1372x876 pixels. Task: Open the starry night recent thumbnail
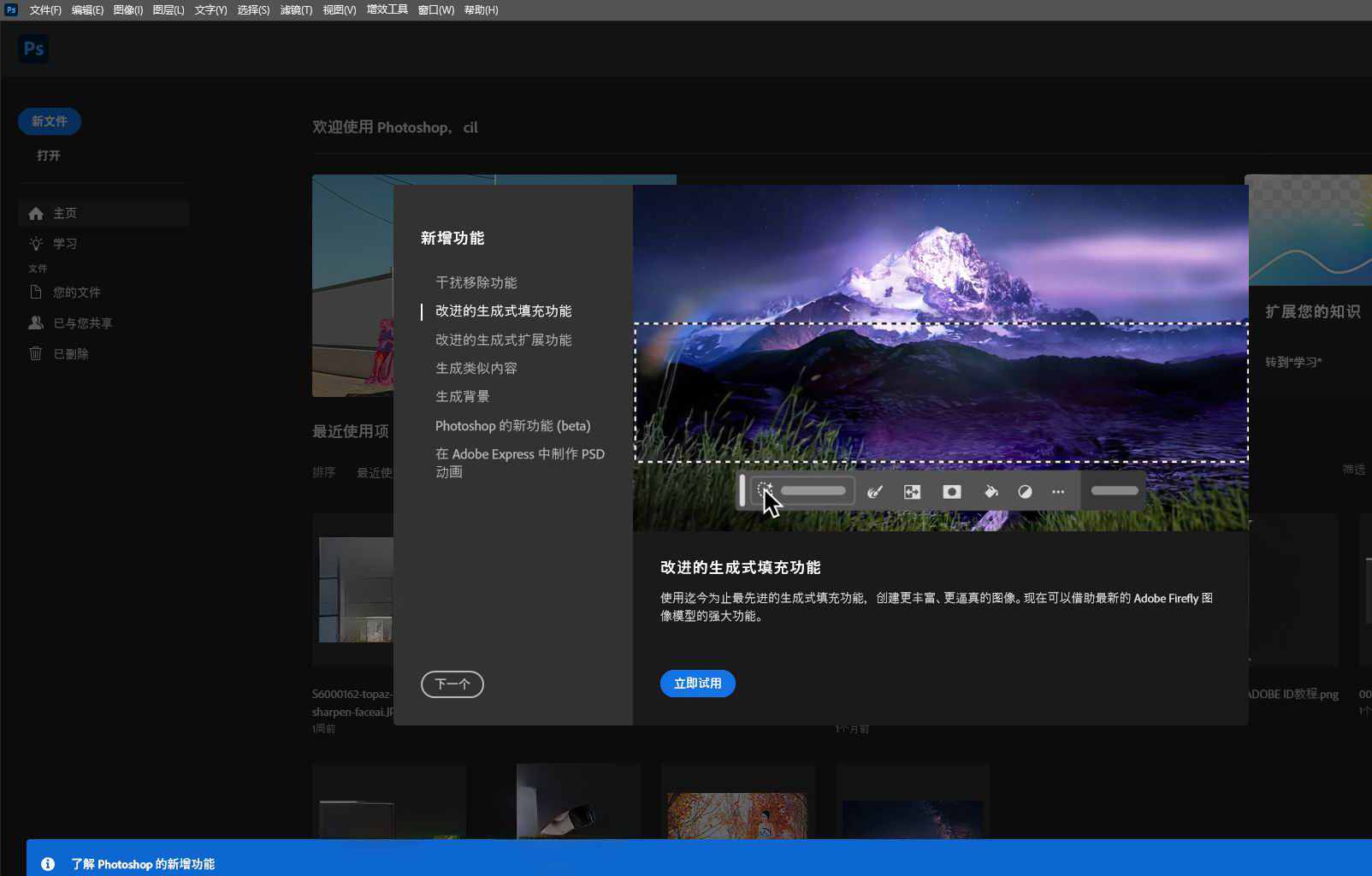[x=913, y=820]
